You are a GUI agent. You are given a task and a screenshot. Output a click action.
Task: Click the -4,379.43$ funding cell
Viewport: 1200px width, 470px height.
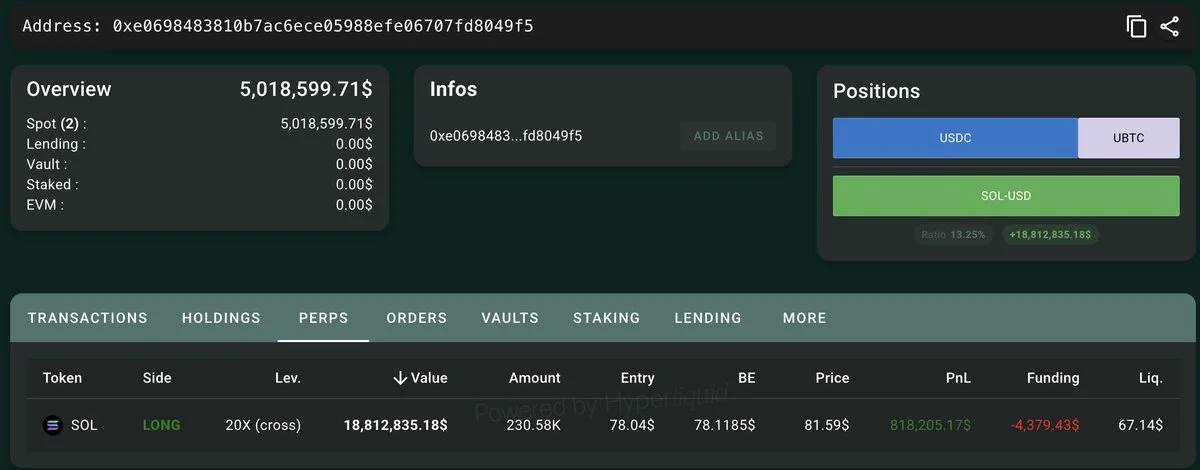1045,425
